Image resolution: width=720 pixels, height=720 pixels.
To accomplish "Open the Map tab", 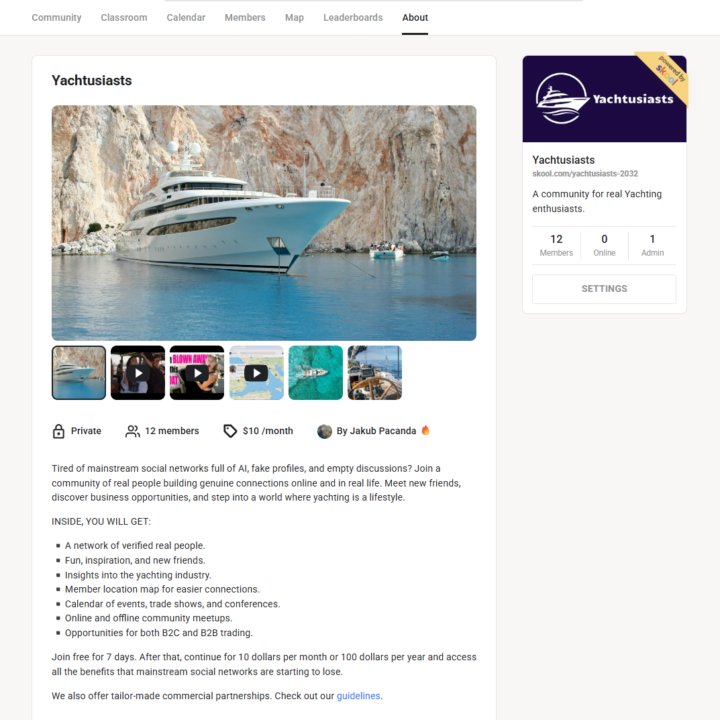I will [x=294, y=17].
